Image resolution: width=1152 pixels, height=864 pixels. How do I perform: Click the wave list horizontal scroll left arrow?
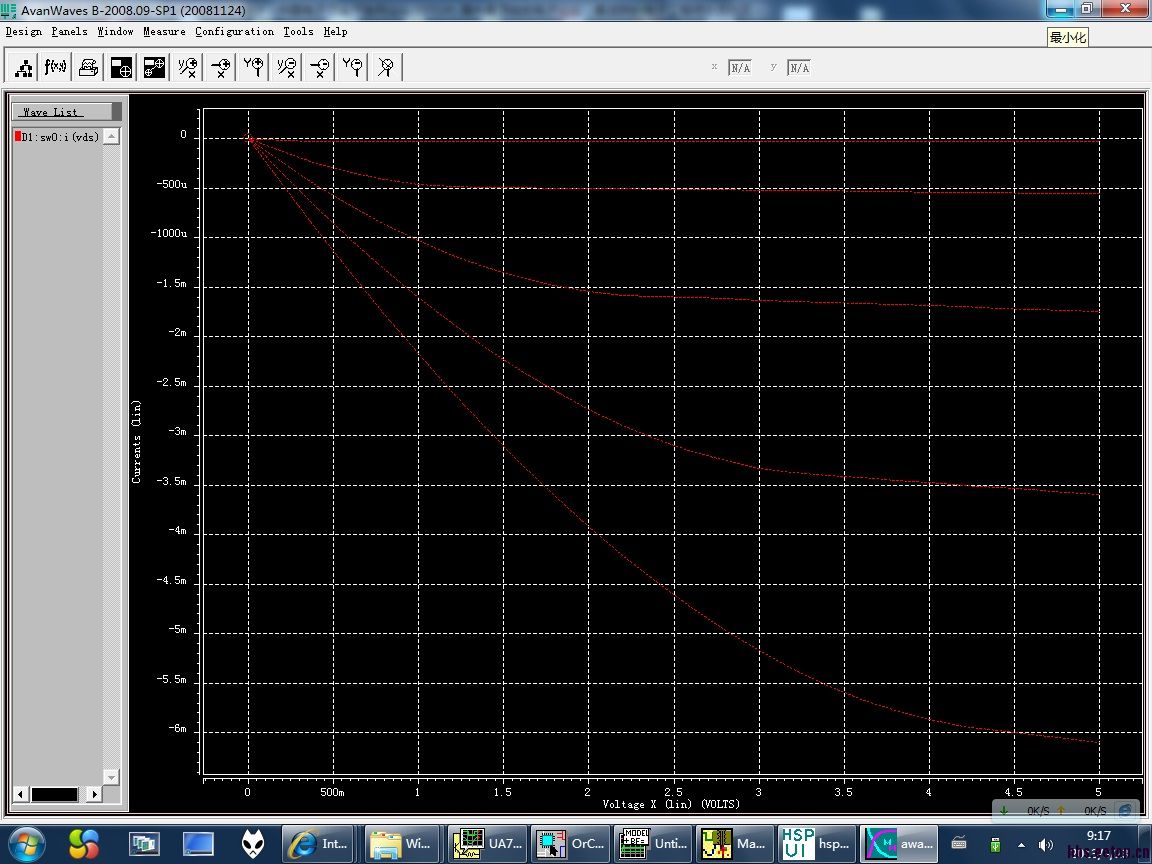20,794
